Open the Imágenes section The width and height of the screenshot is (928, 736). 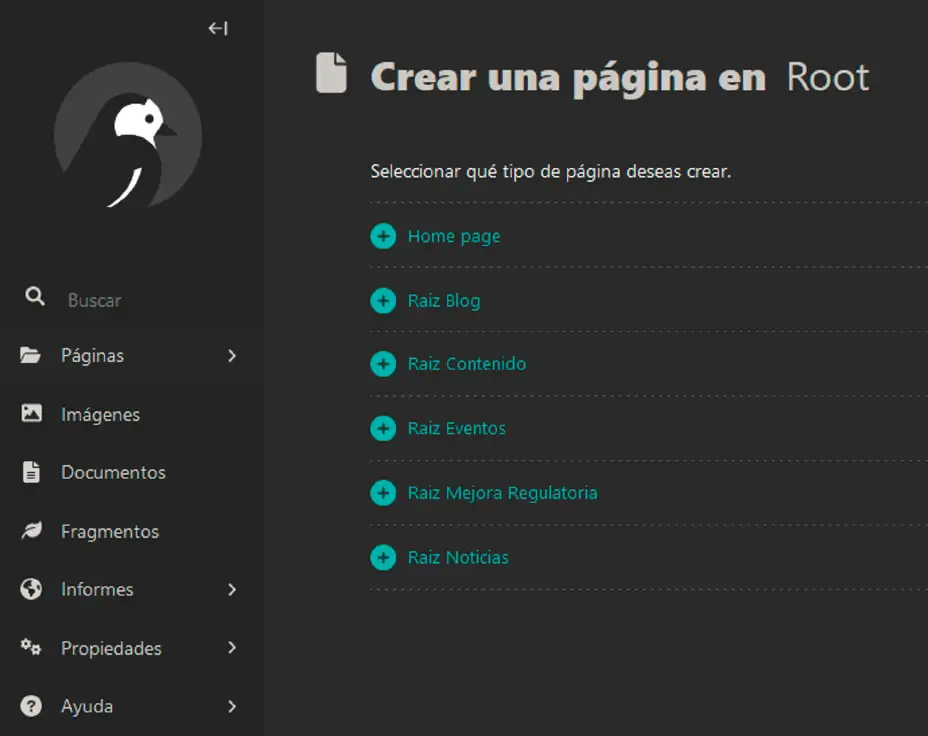(101, 414)
